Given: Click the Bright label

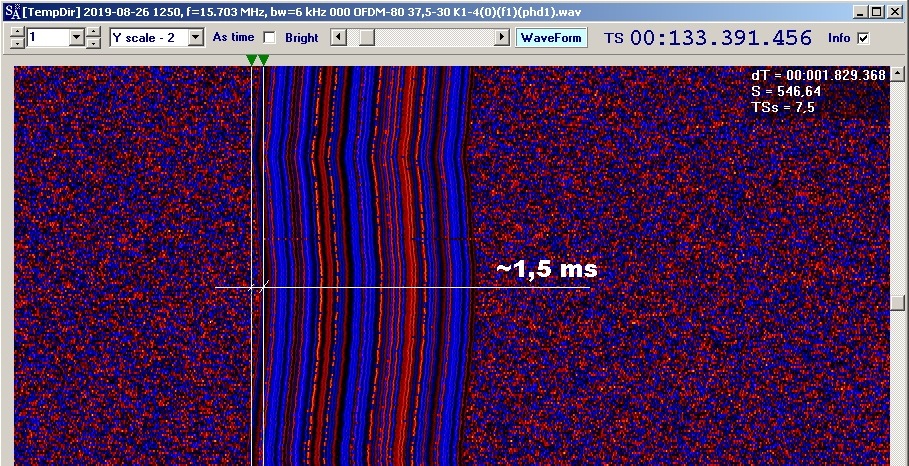Looking at the screenshot, I should coord(301,38).
